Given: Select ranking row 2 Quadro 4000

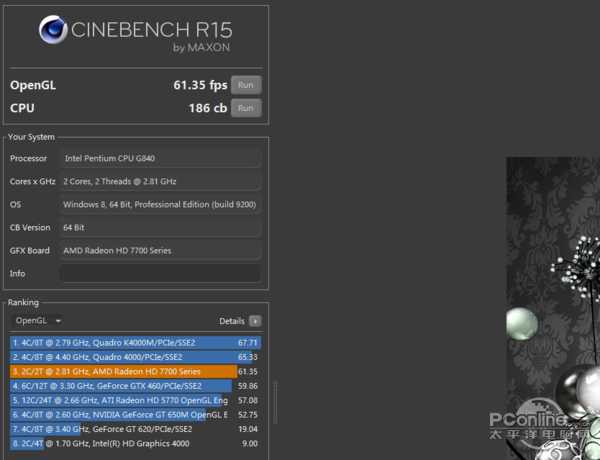Looking at the screenshot, I should click(x=135, y=357).
